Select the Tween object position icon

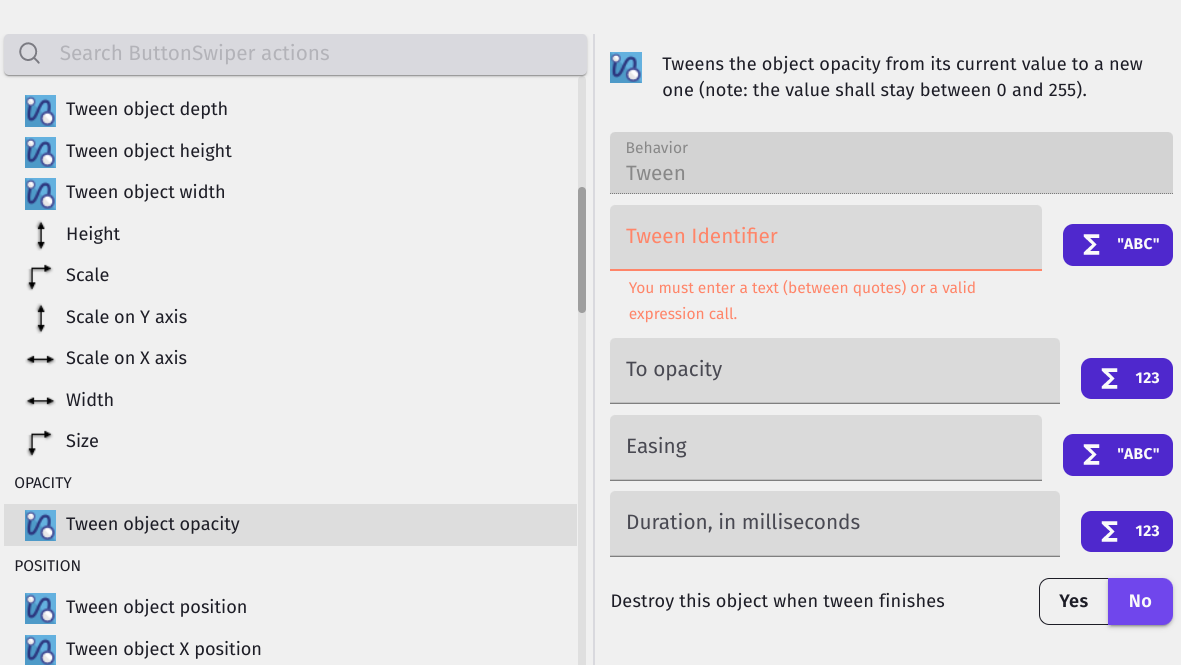(40, 607)
